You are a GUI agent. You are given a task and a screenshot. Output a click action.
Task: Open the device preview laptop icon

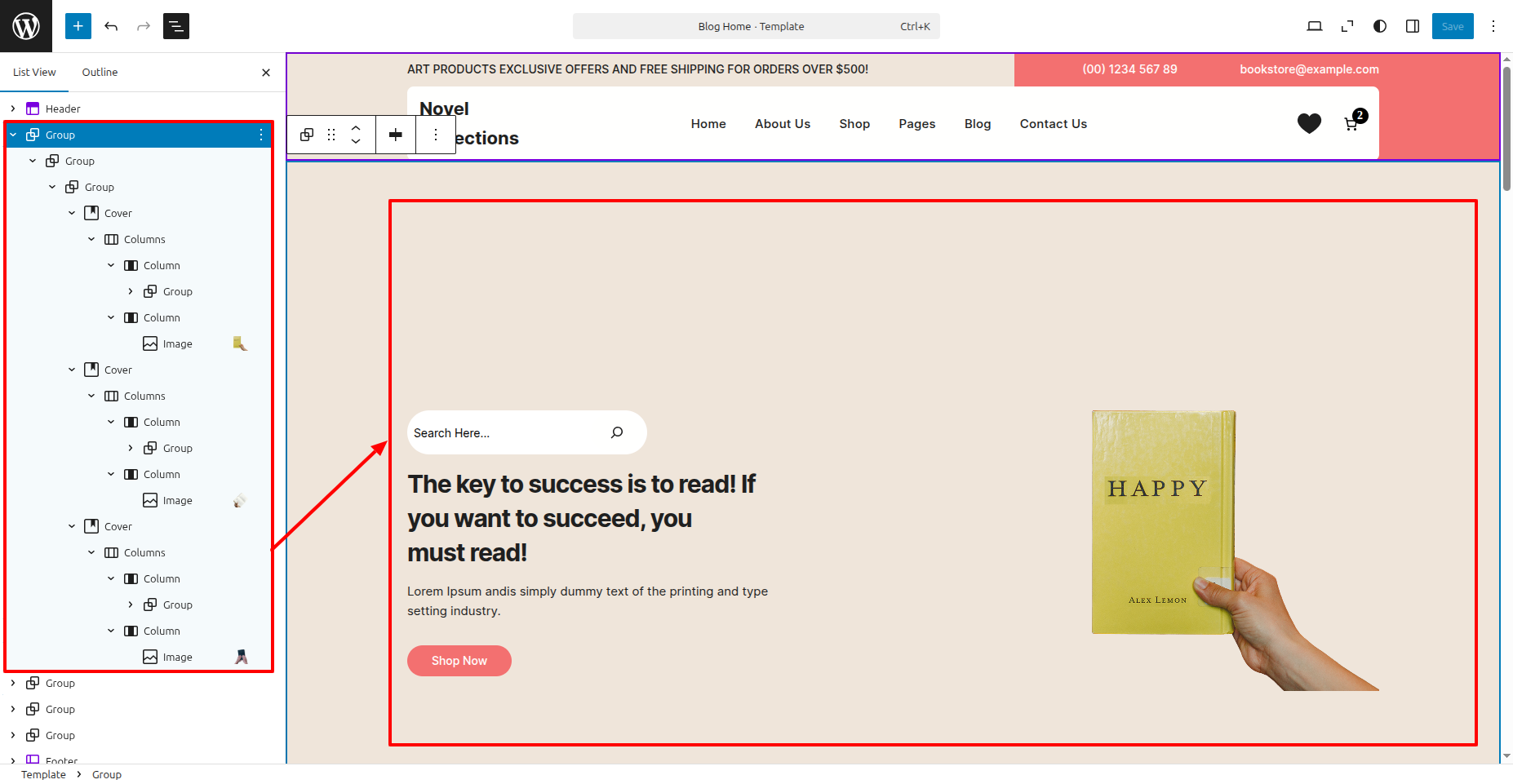tap(1314, 26)
